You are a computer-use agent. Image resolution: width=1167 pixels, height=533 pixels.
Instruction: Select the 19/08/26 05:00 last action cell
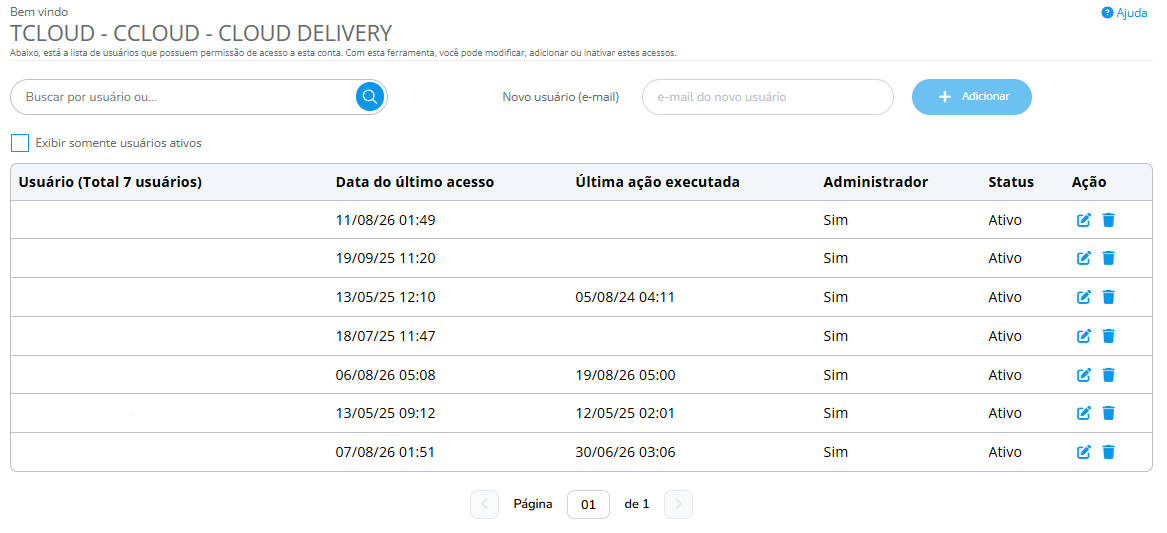(x=625, y=374)
